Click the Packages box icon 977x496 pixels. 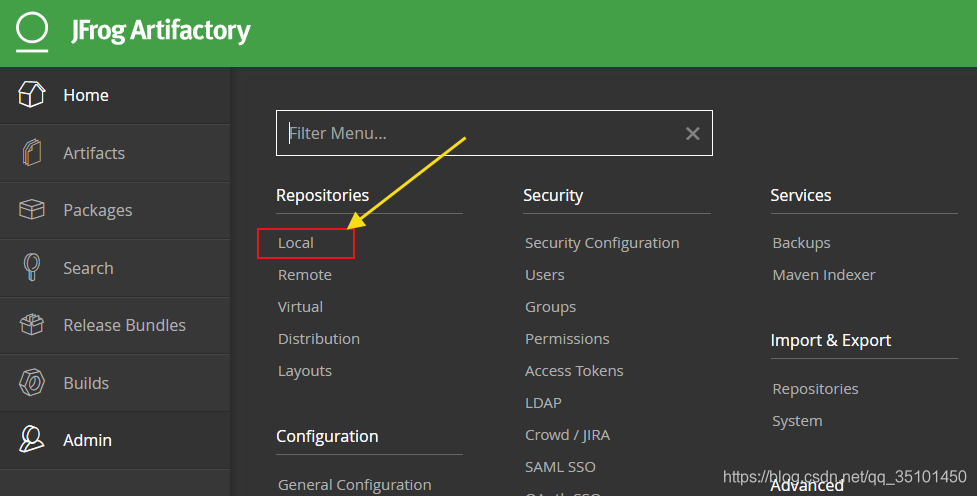coord(32,210)
